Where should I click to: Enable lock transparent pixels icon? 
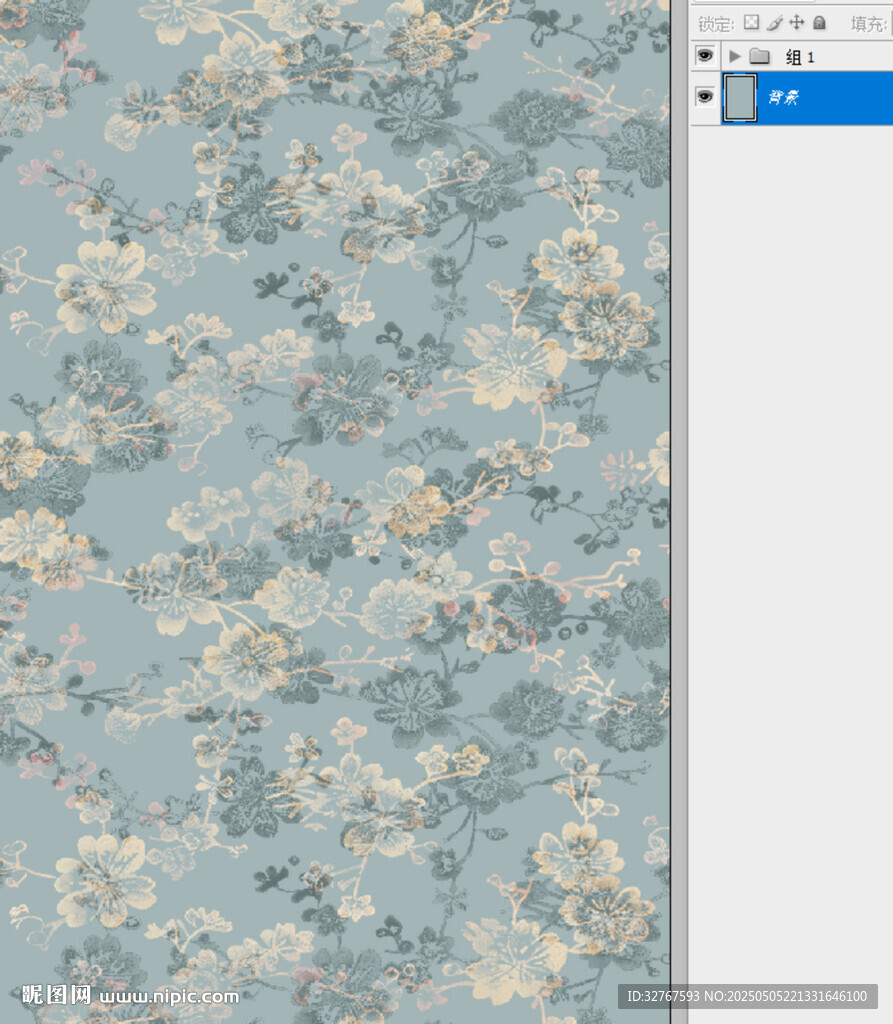(x=751, y=23)
